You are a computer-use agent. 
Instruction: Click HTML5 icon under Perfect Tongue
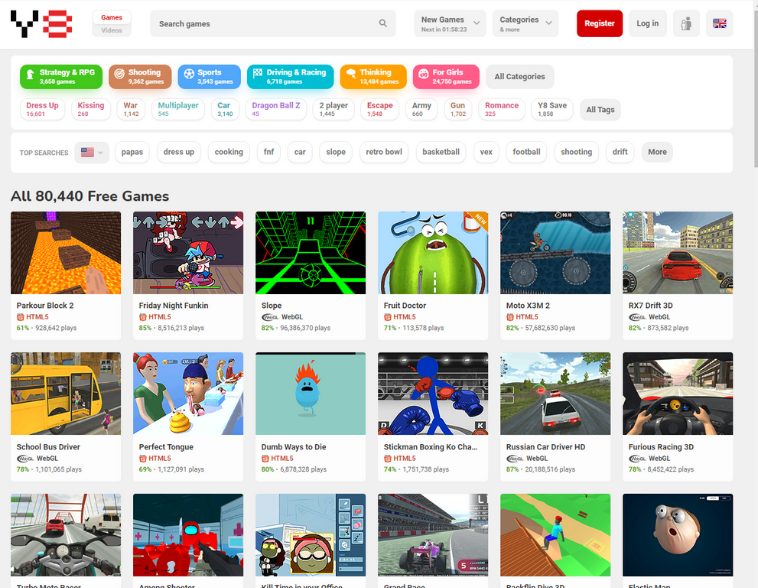(x=143, y=458)
